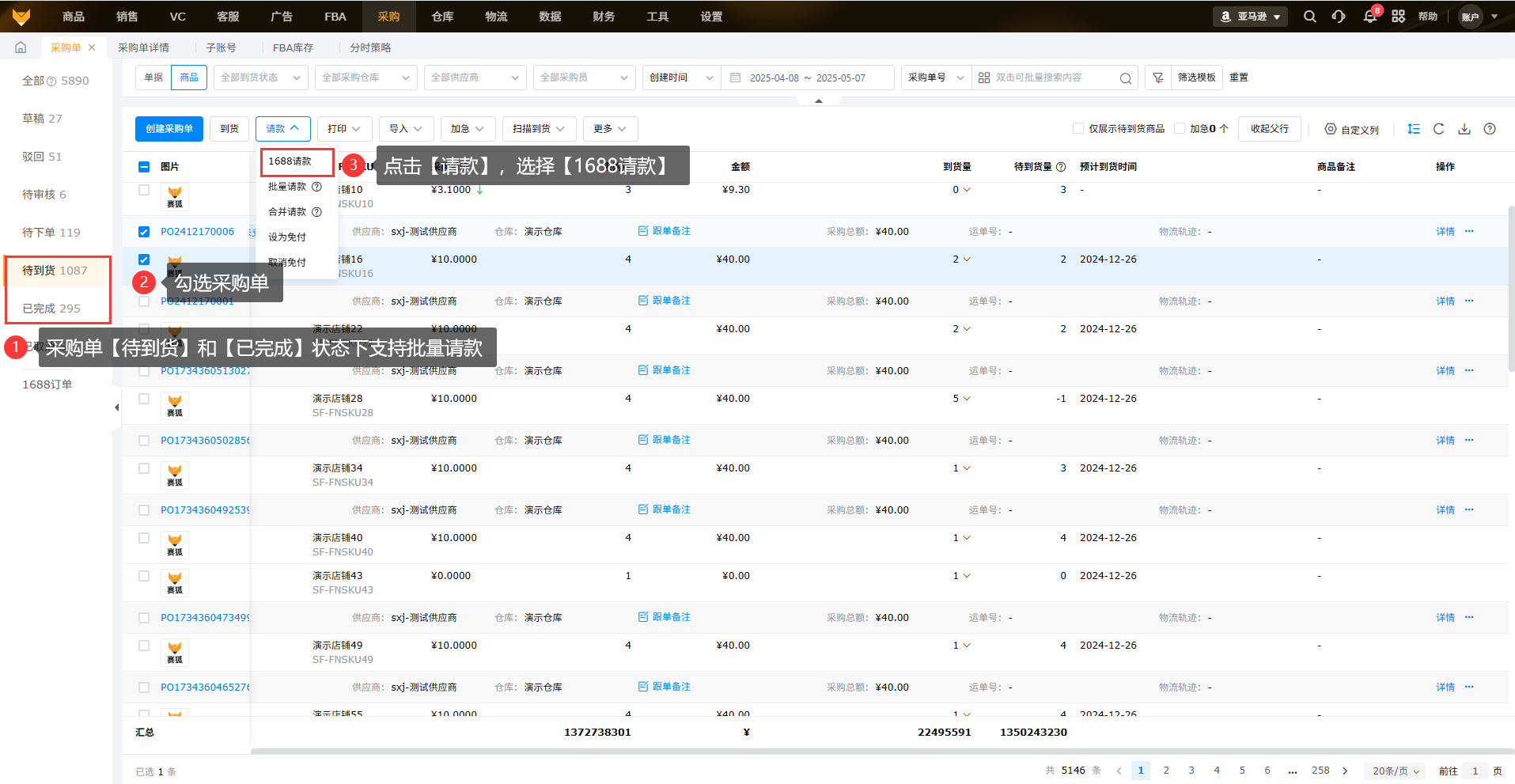The height and width of the screenshot is (784, 1515).
Task: Click the customer support headset icon
Action: pyautogui.click(x=1339, y=17)
